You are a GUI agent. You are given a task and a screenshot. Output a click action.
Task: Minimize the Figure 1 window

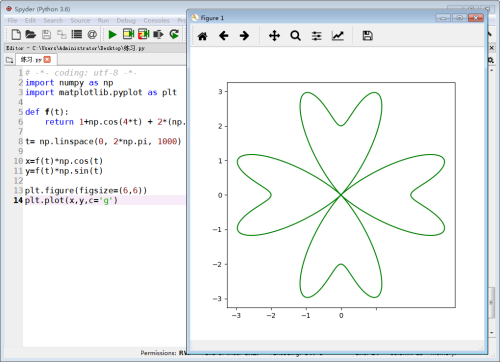[443, 18]
